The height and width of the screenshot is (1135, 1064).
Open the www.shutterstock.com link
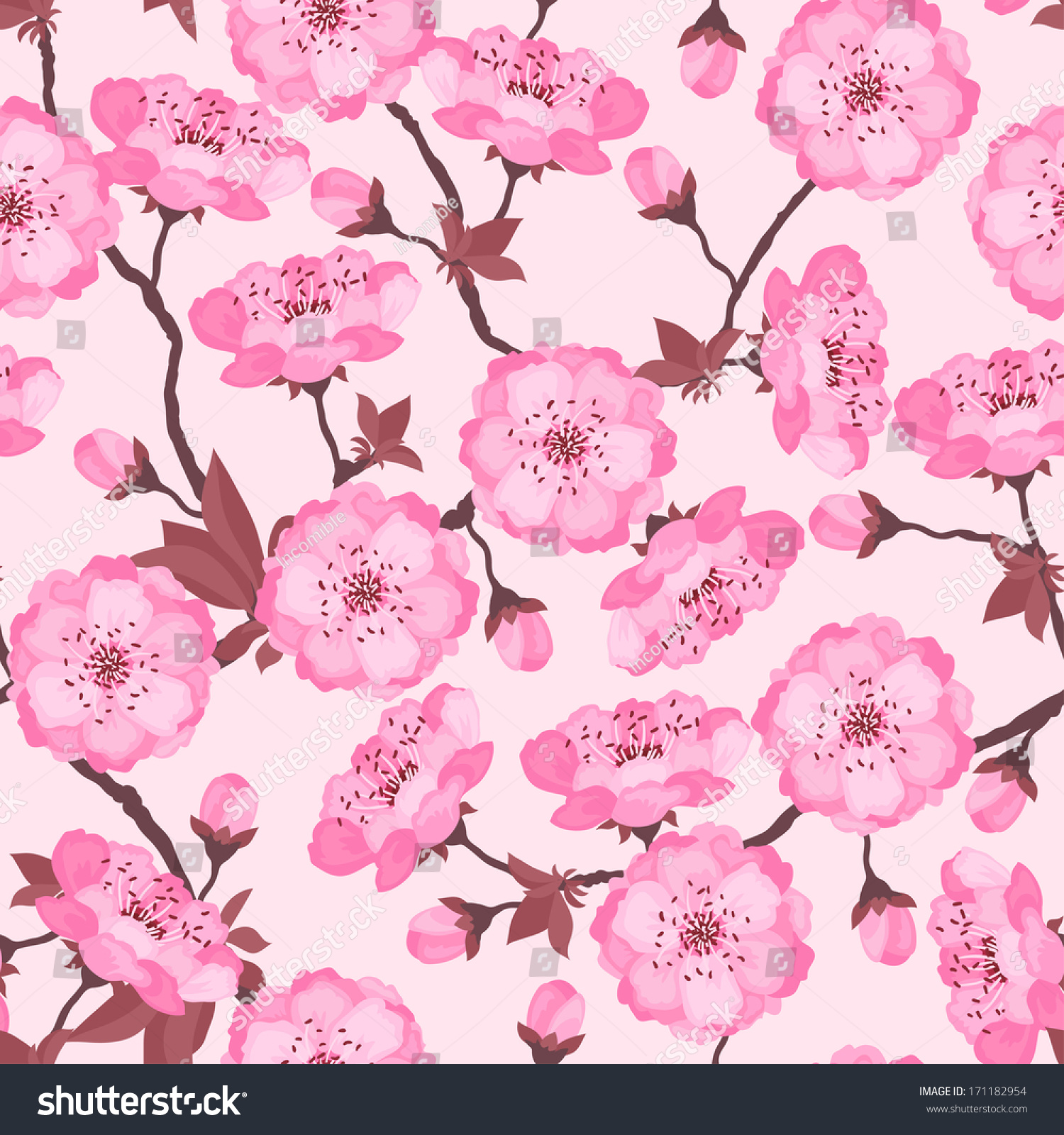(976, 1109)
